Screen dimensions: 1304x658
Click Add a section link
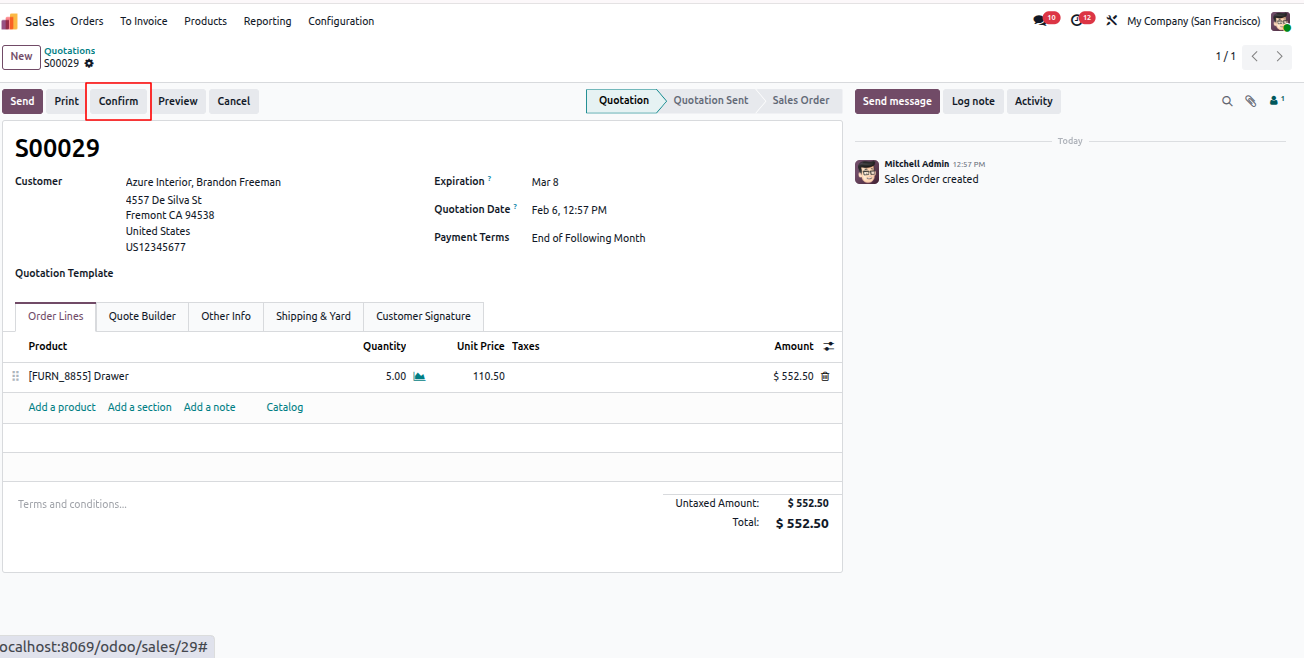140,407
